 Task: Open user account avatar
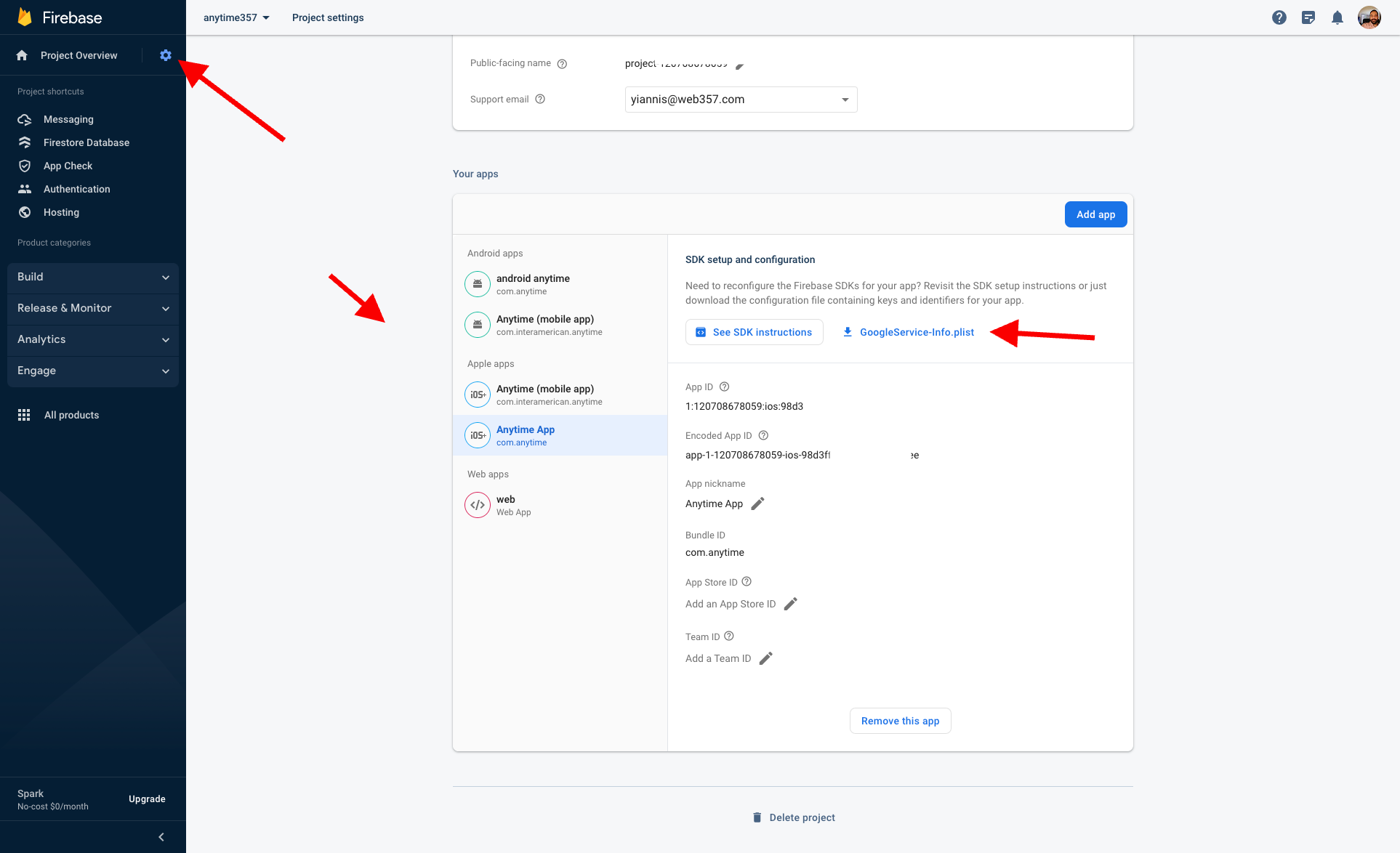click(1369, 17)
